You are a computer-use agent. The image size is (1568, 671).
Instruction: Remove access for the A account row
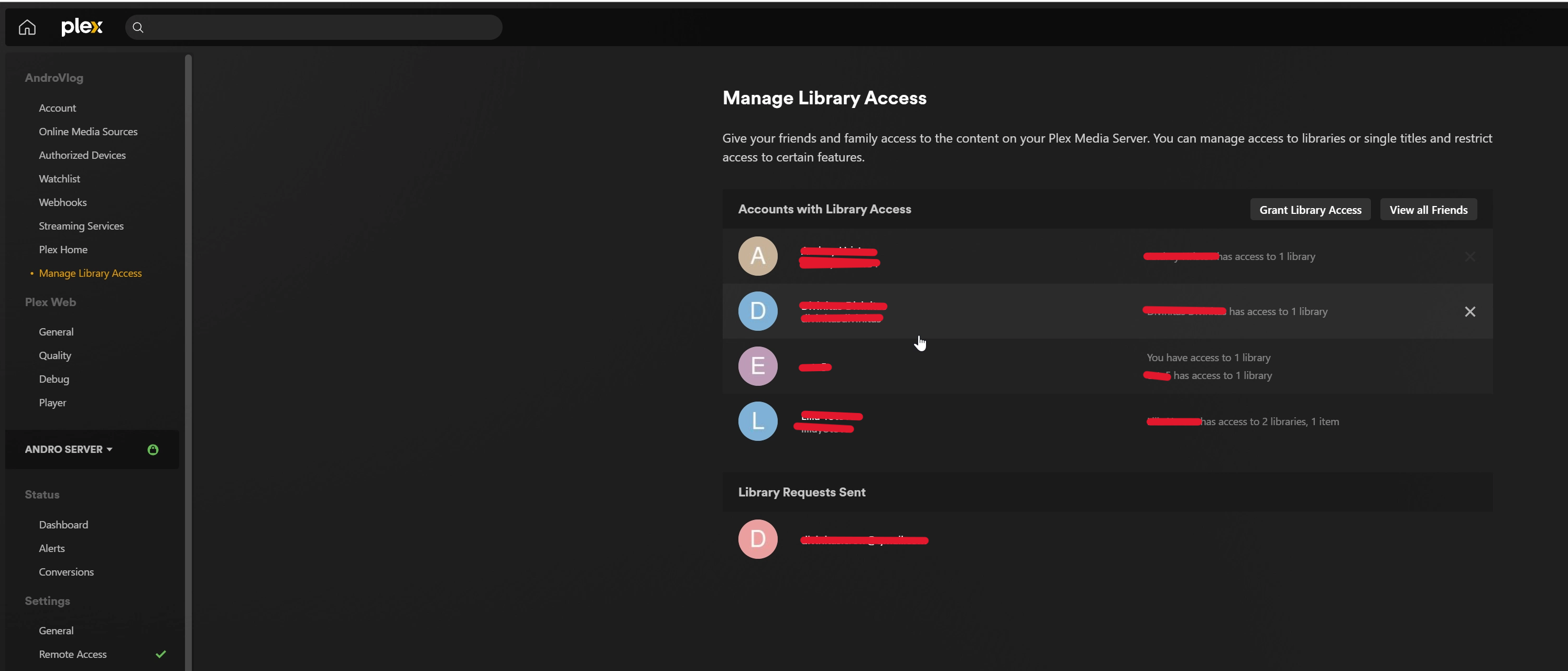(1469, 257)
